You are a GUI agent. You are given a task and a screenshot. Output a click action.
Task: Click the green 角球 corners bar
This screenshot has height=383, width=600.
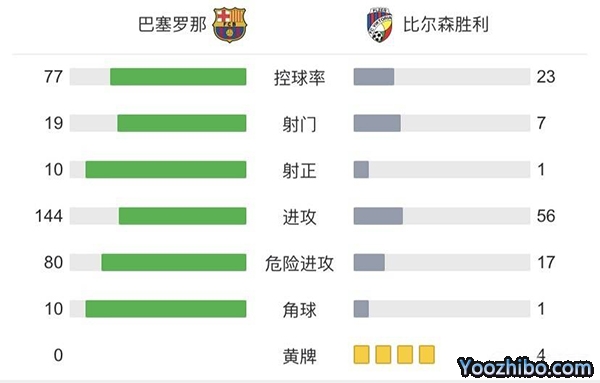166,309
